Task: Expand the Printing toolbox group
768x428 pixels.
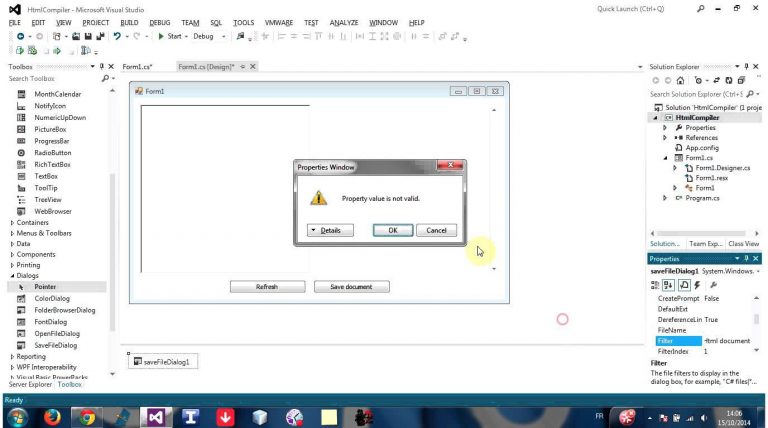Action: pos(12,265)
